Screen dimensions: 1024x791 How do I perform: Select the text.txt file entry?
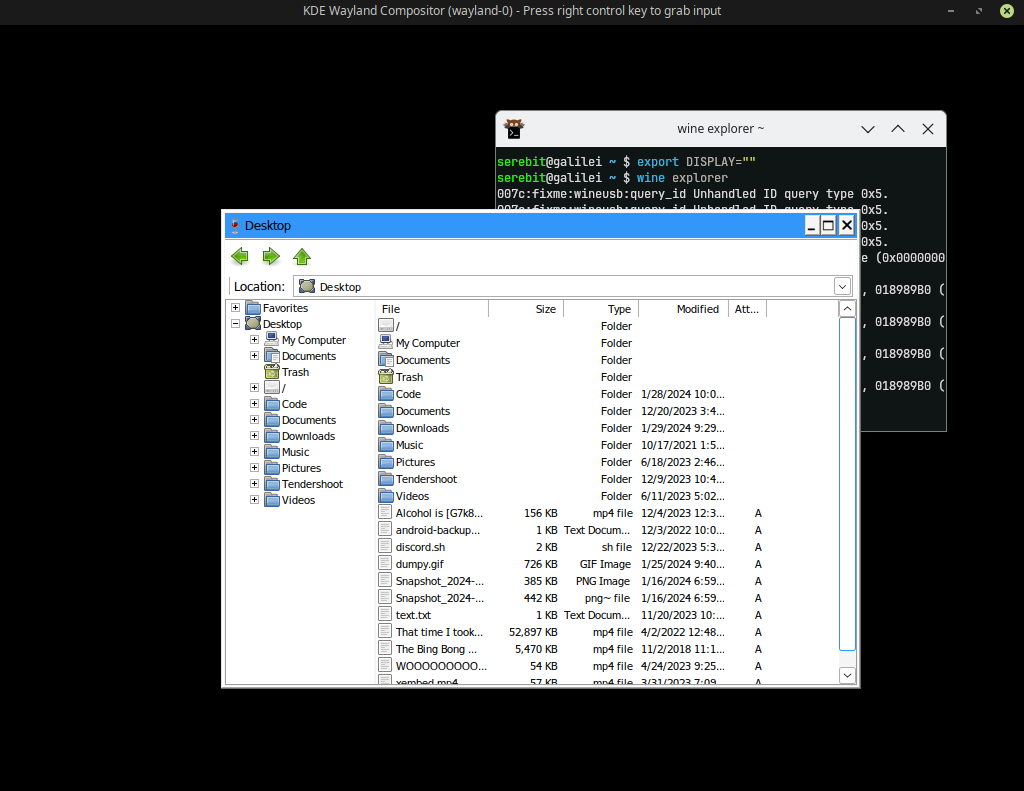tap(413, 615)
